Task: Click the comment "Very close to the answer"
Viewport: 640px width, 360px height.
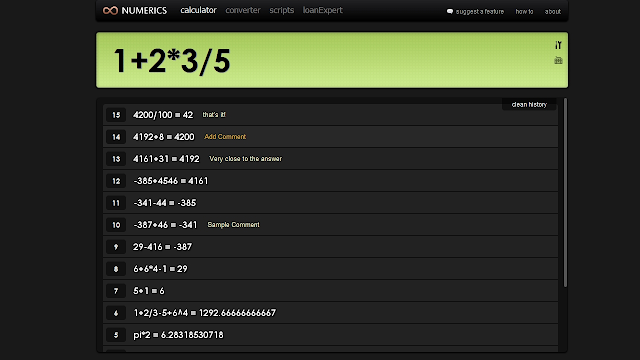Action: 245,159
